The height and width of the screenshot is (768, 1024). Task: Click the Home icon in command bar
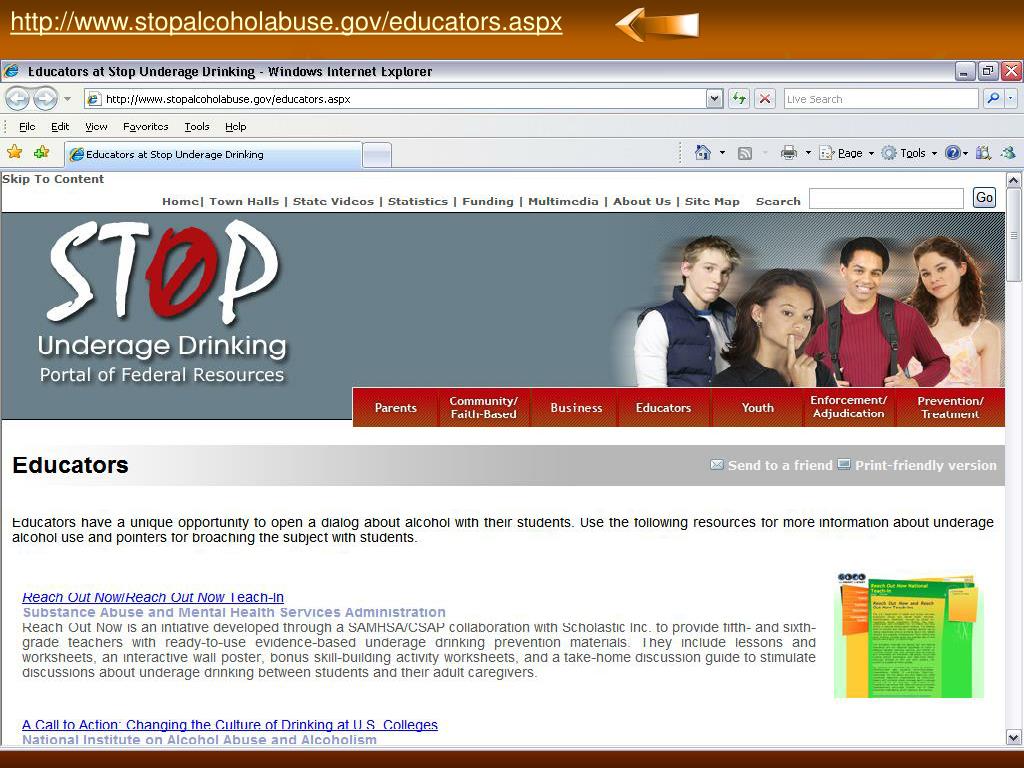703,153
